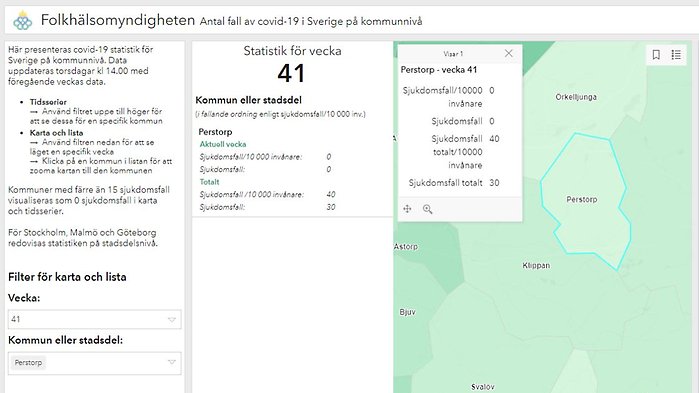
Task: Click the Folkhälsomyndigheten logo icon
Action: tap(22, 20)
